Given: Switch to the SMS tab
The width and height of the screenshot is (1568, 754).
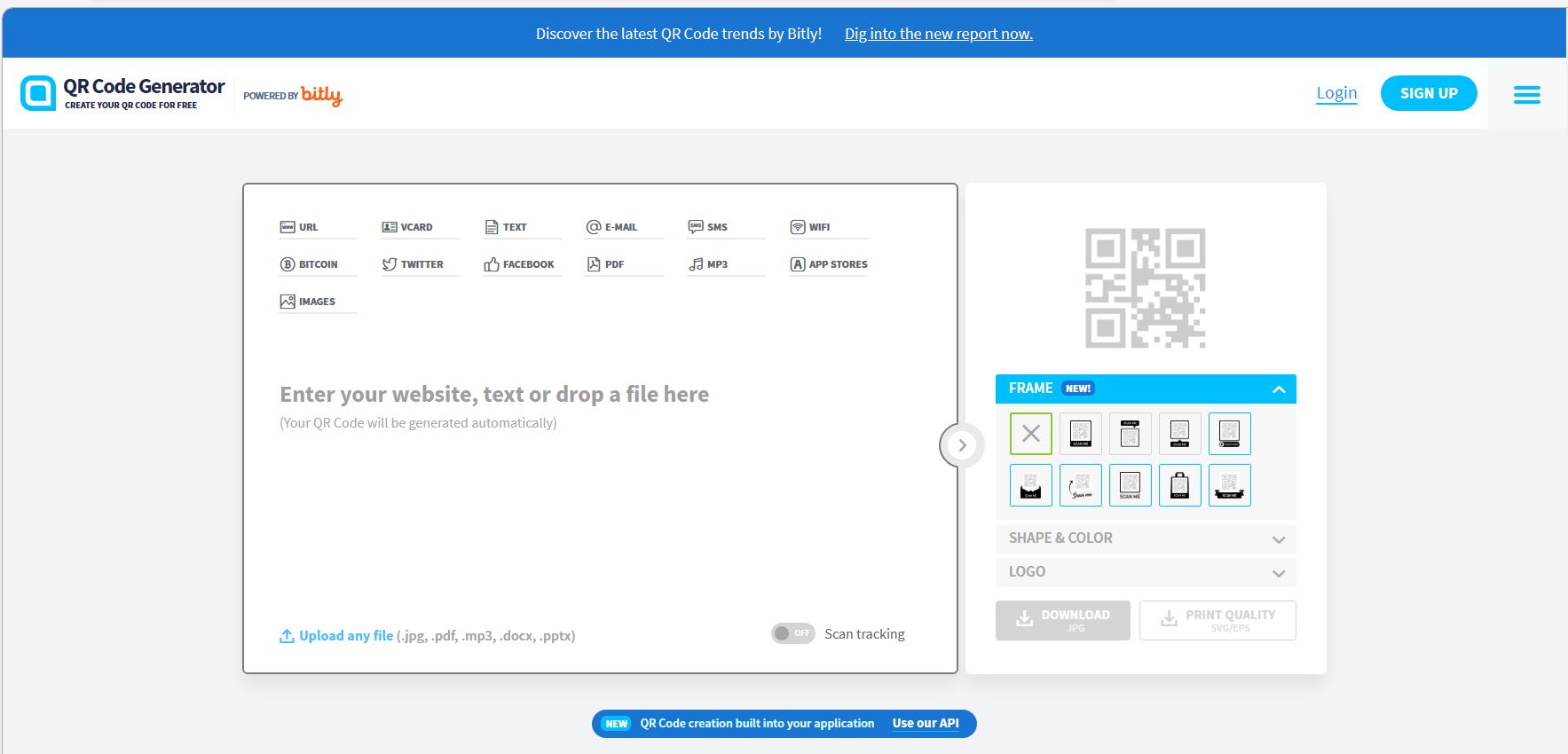Looking at the screenshot, I should tap(709, 227).
